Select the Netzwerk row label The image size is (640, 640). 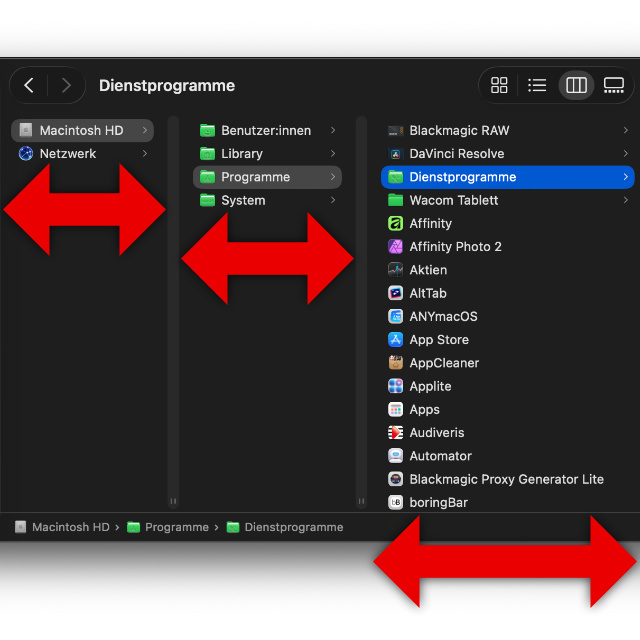(68, 153)
